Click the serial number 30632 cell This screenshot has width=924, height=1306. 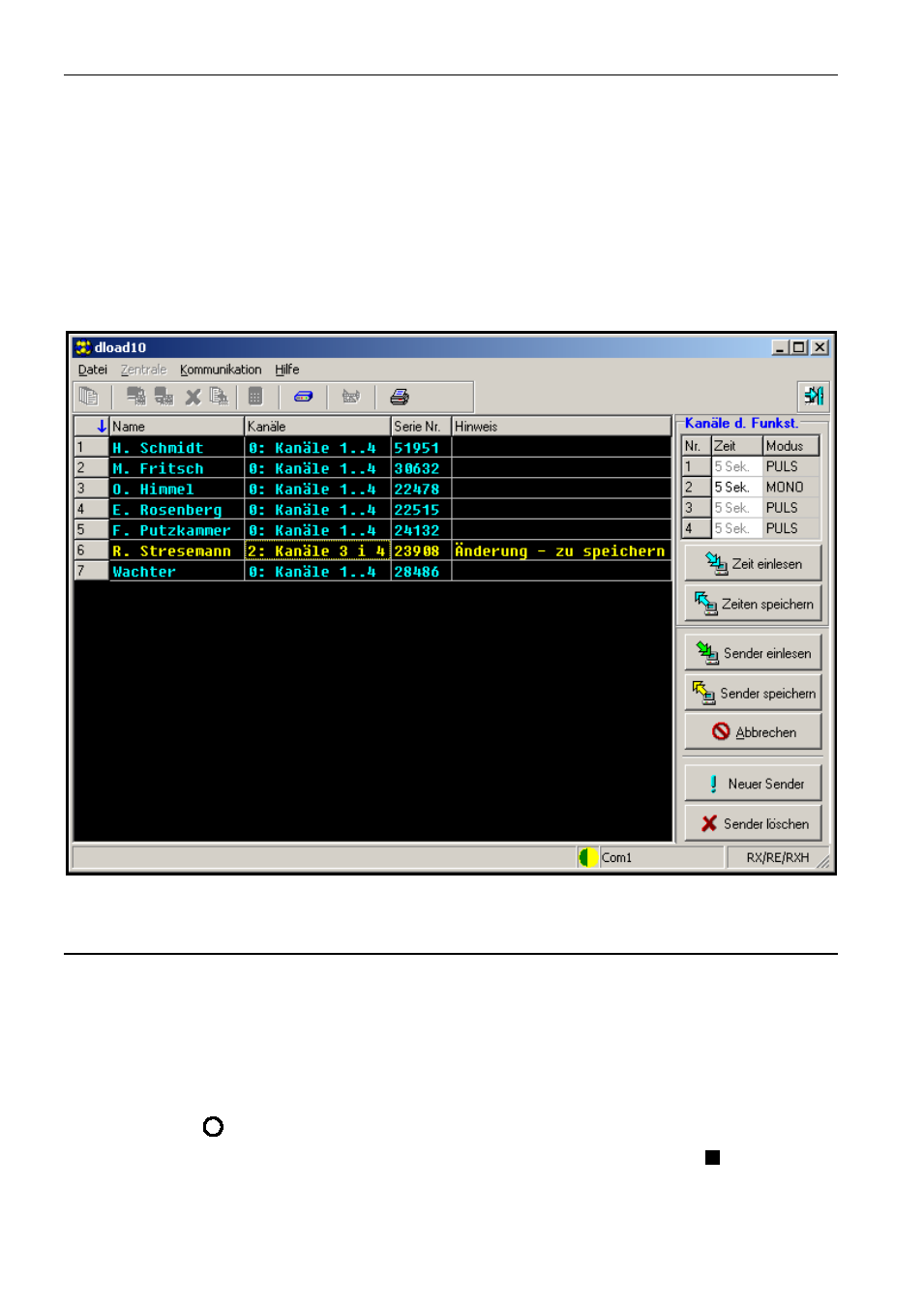tap(421, 468)
